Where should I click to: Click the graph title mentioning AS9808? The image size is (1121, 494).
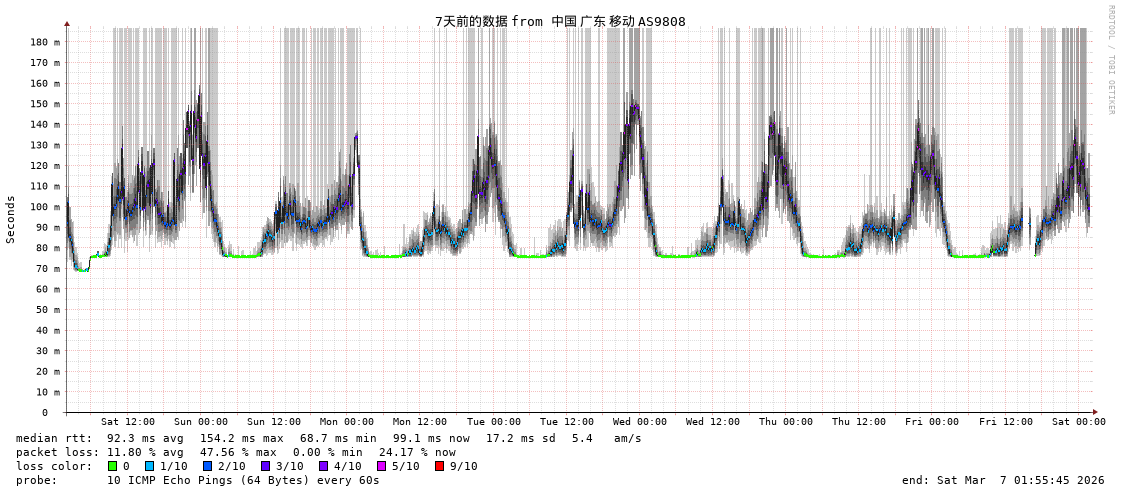point(560,21)
